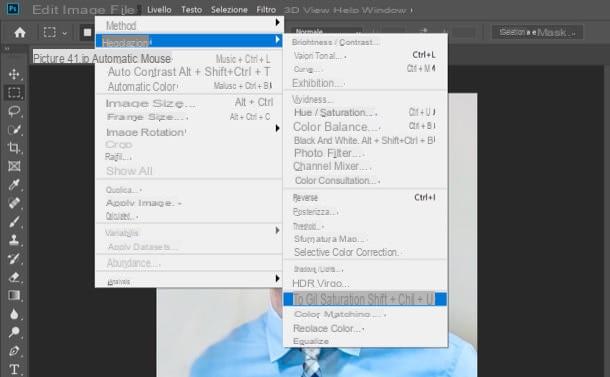610x377 pixels.
Task: Select the Type tool
Action: [x=14, y=369]
